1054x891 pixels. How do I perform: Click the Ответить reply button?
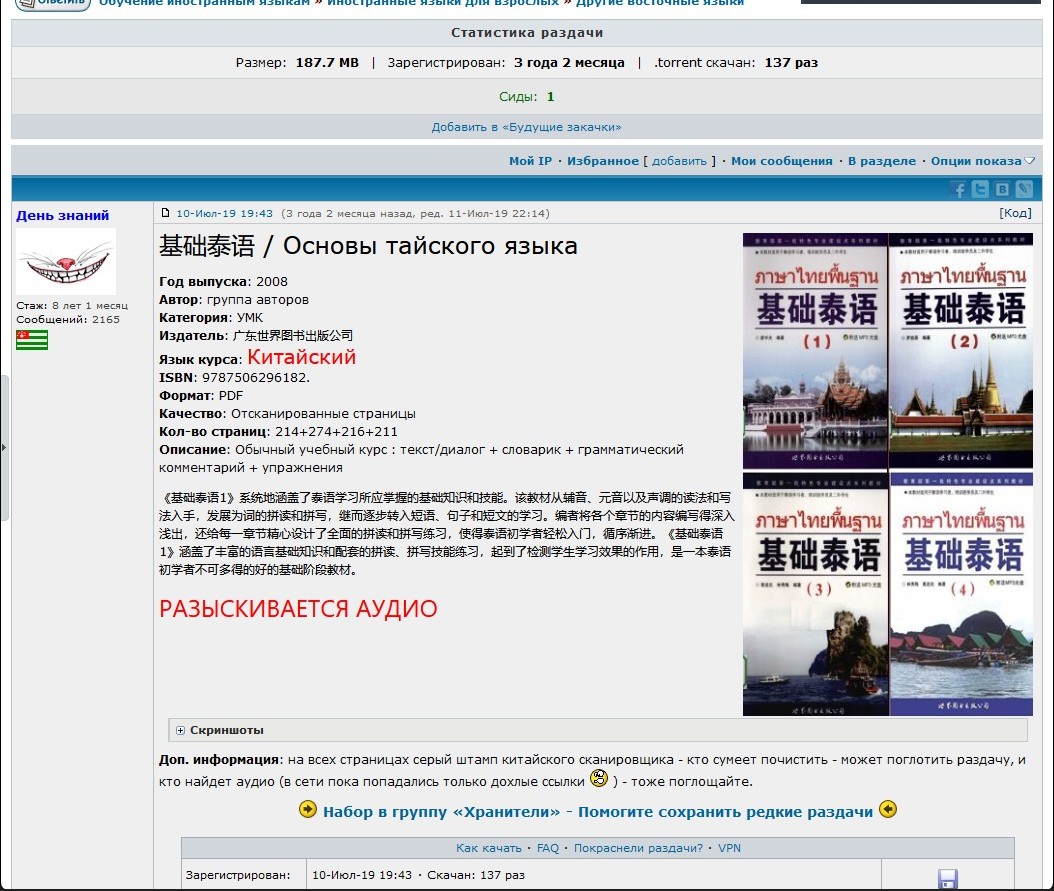[x=52, y=4]
